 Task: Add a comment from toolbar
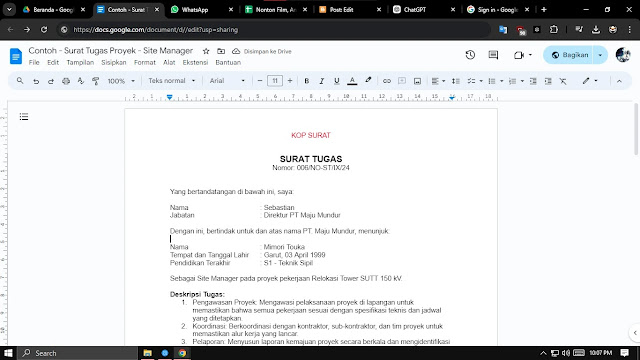pos(402,81)
